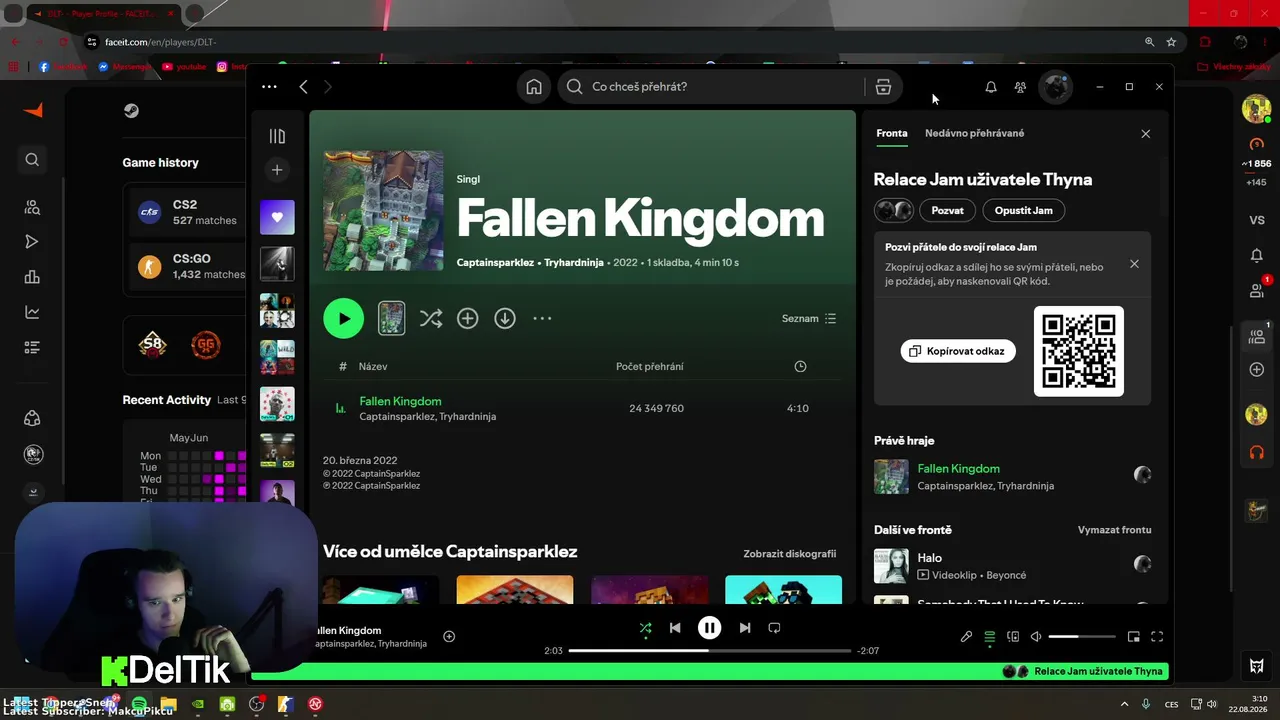Toggle repeat in the player bar

pyautogui.click(x=774, y=628)
